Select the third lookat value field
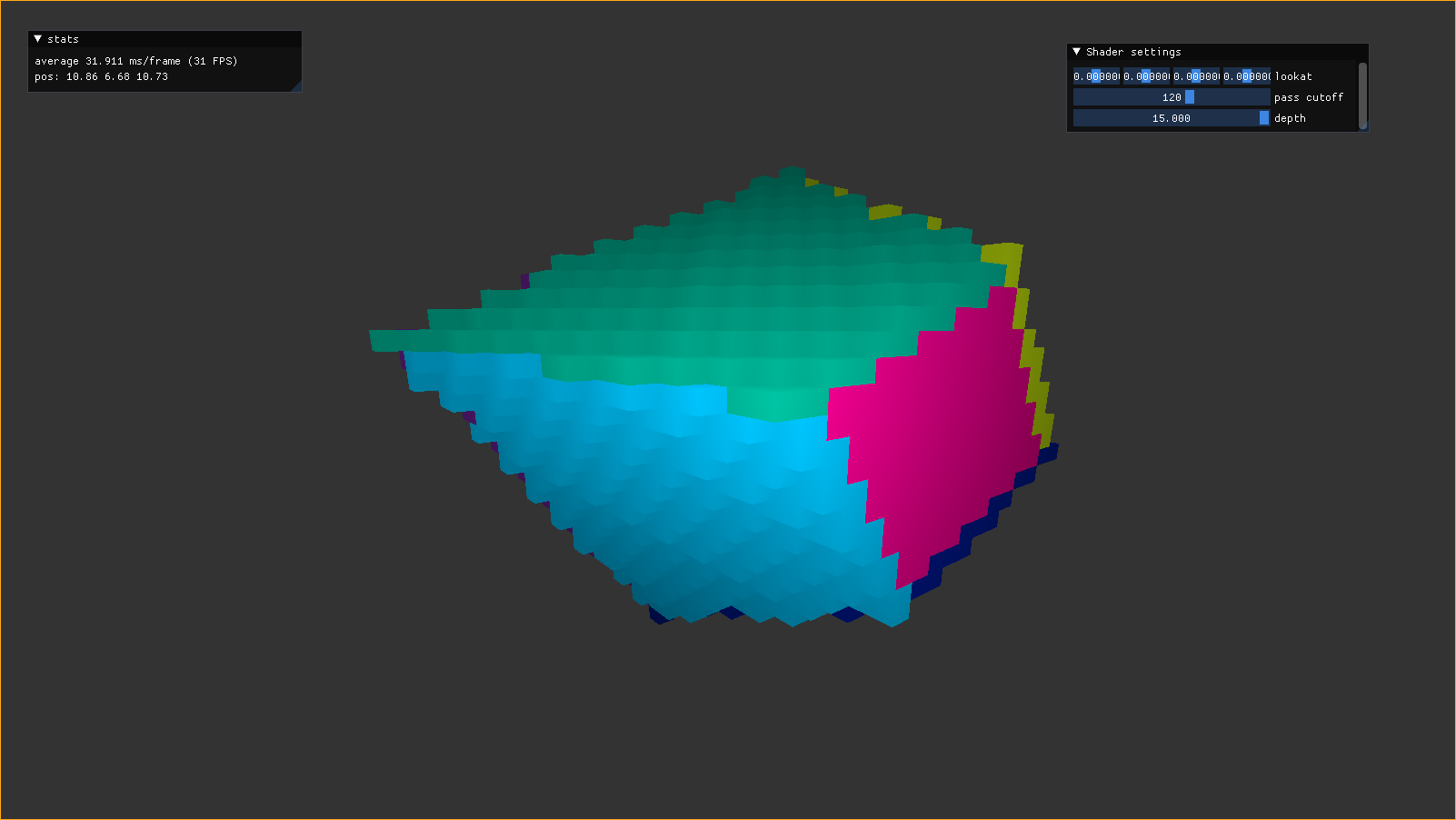1456x820 pixels. [1195, 76]
